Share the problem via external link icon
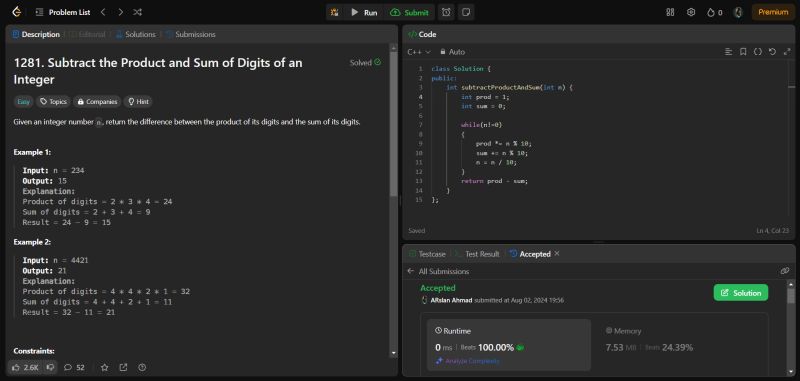 coord(123,367)
